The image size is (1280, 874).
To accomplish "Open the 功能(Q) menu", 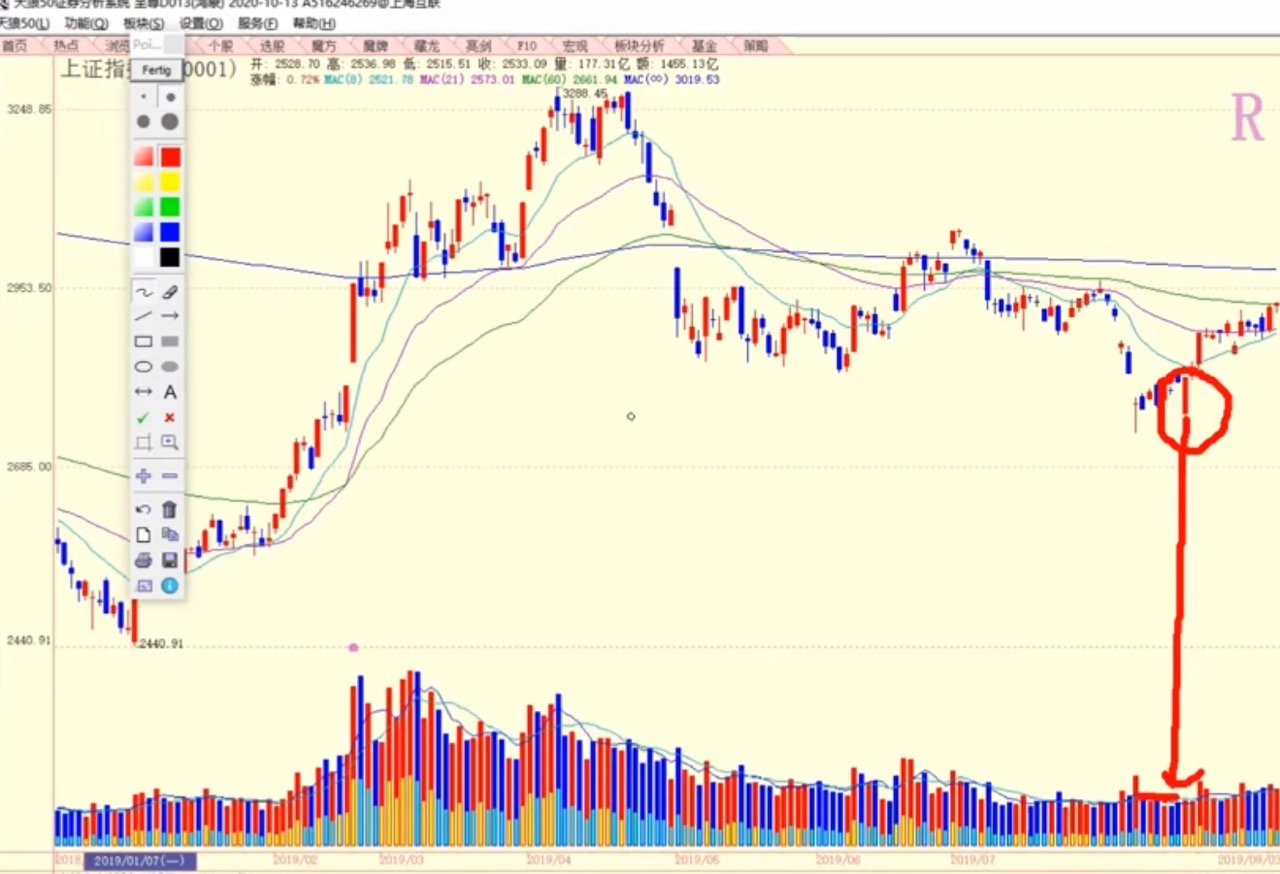I will (x=87, y=23).
